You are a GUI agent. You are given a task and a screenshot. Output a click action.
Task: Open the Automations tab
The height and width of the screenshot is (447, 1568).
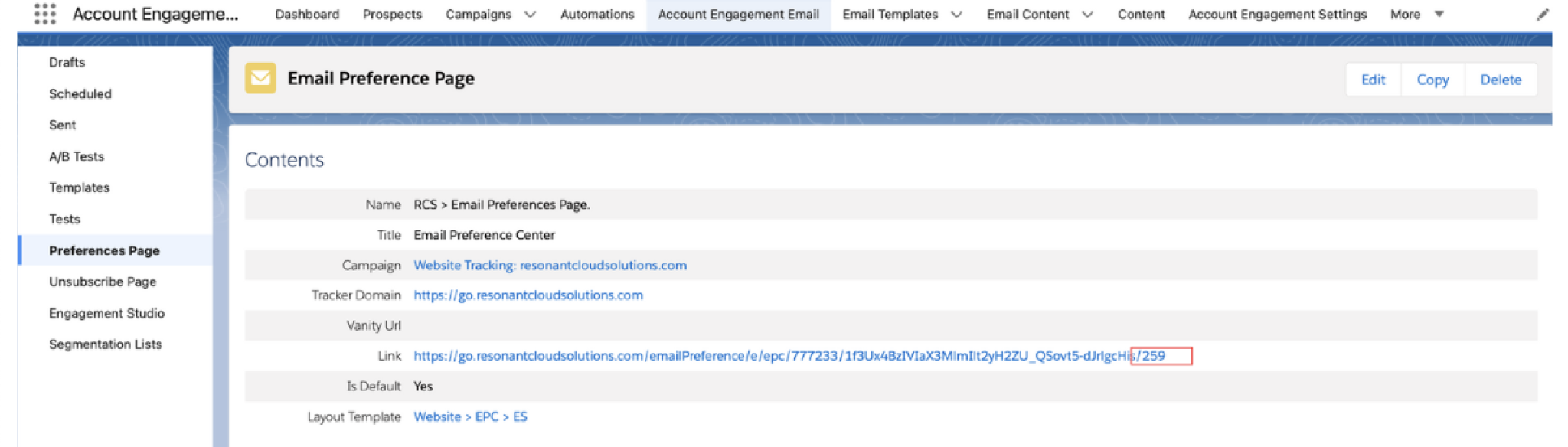[596, 15]
